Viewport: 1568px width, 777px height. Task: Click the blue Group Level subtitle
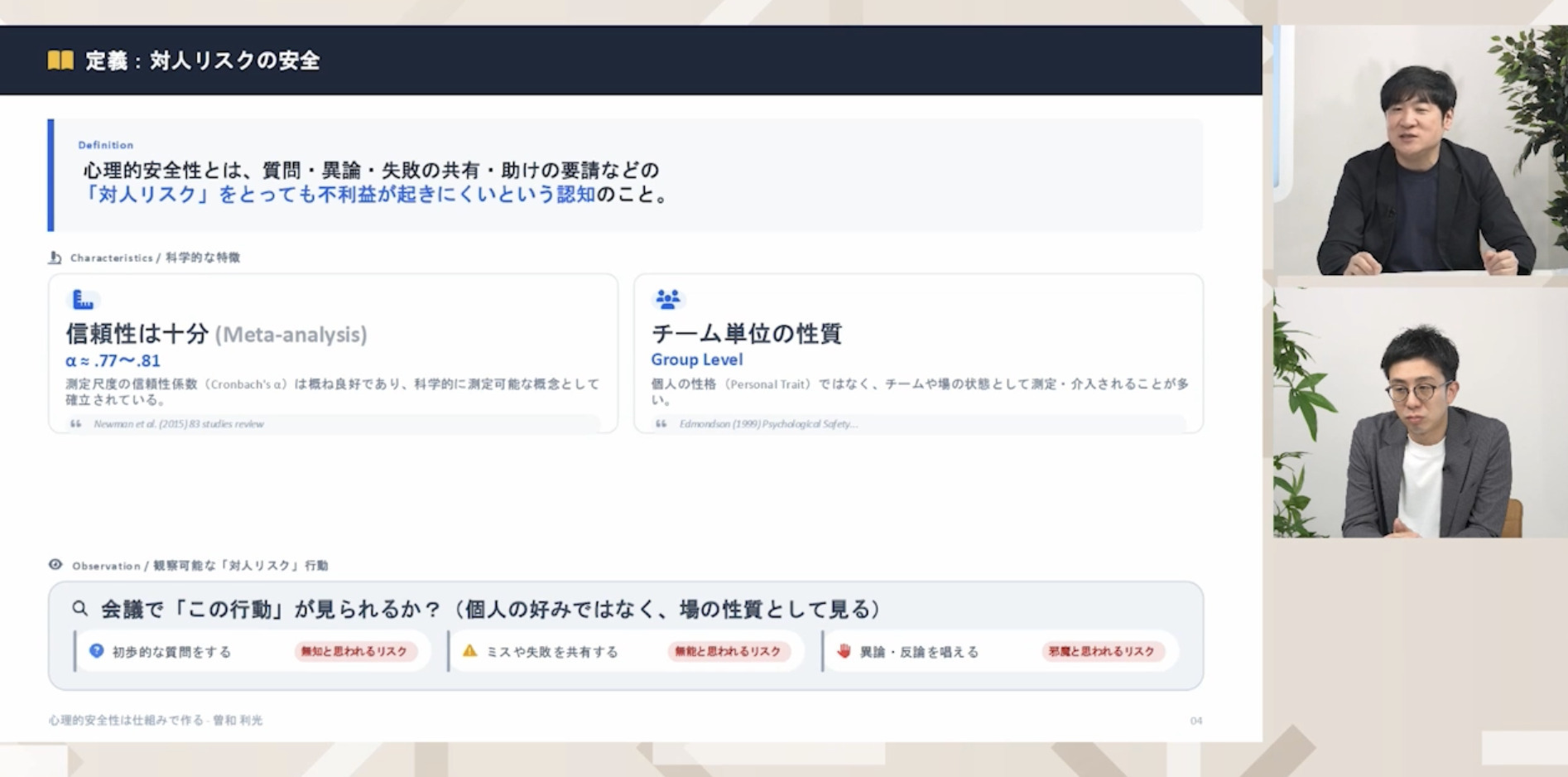(697, 360)
